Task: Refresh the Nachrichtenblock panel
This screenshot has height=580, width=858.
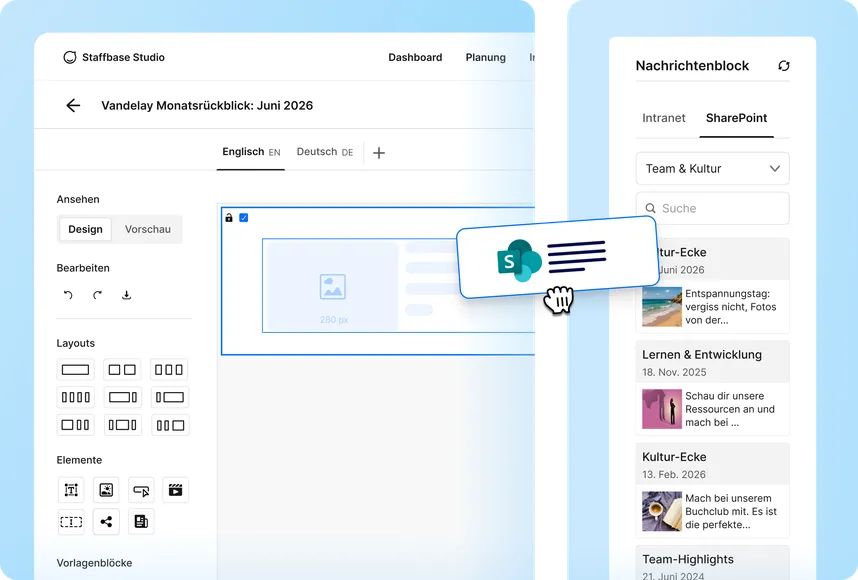Action: tap(784, 66)
